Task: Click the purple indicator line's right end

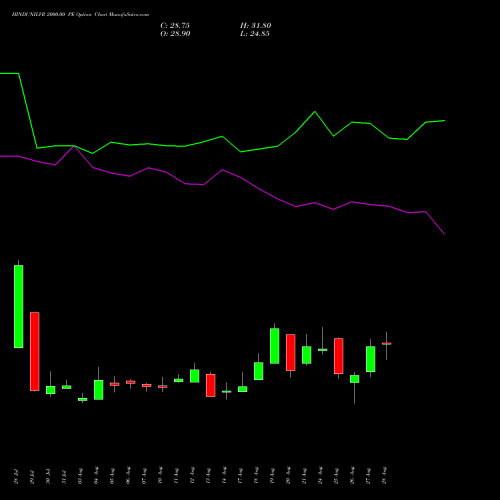Action: (x=444, y=234)
